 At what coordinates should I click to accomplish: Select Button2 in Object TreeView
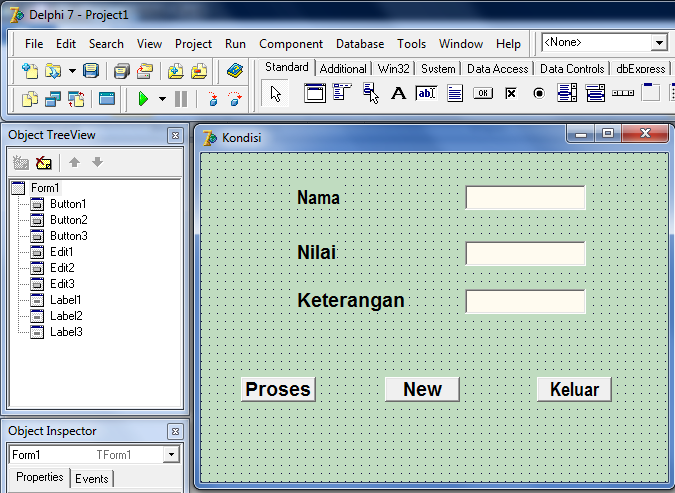pos(68,220)
